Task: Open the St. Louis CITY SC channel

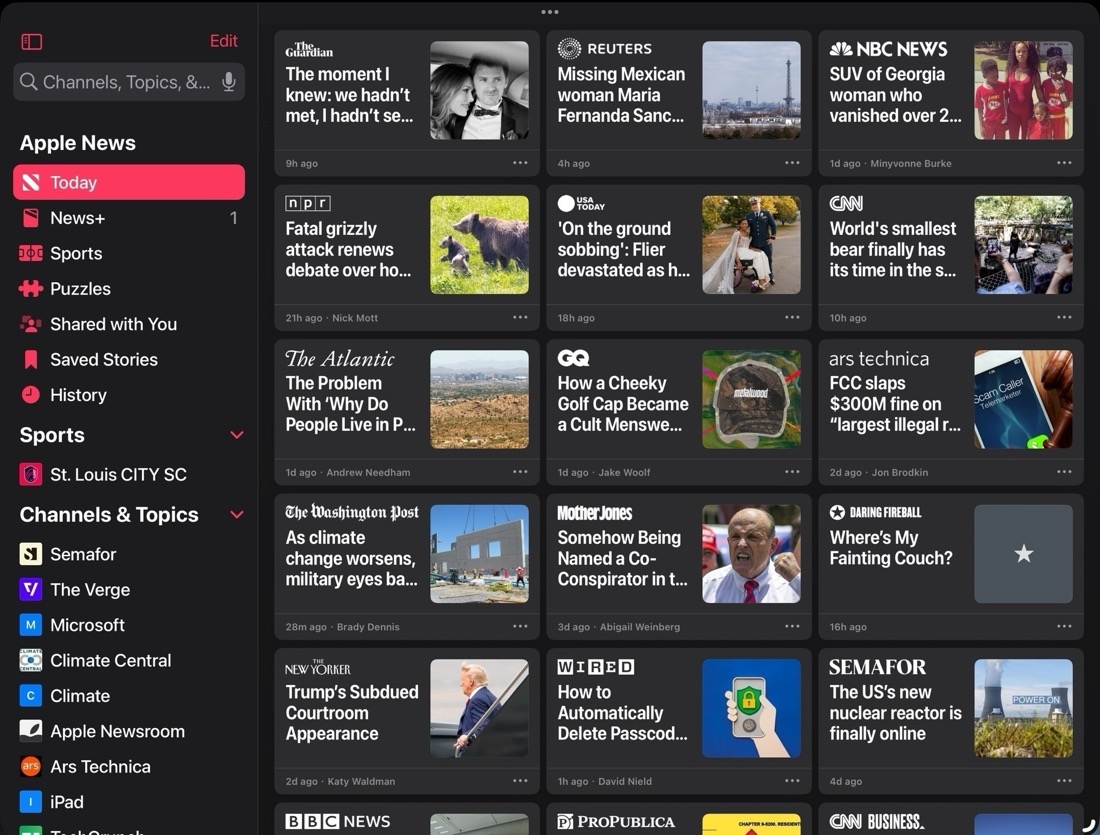Action: (x=116, y=474)
